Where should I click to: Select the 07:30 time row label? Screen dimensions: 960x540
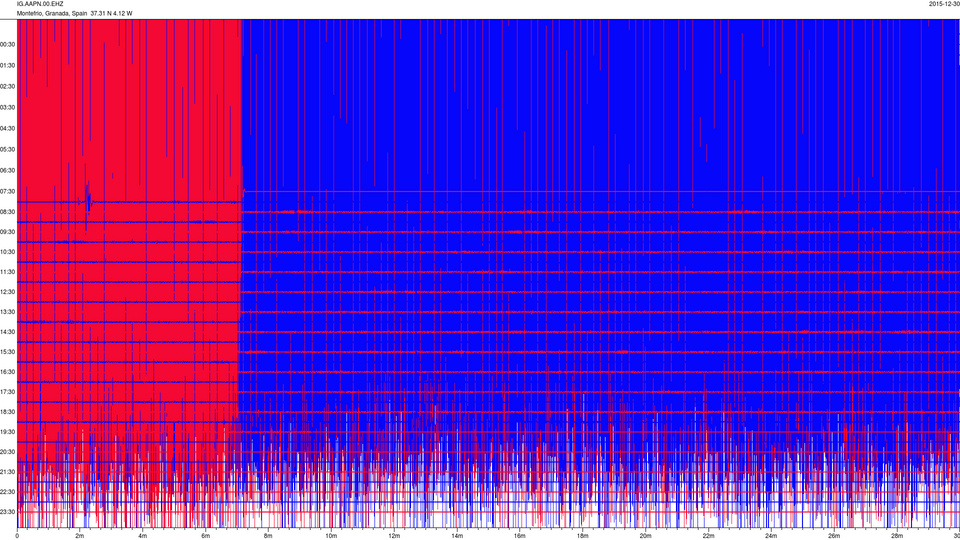click(7, 192)
